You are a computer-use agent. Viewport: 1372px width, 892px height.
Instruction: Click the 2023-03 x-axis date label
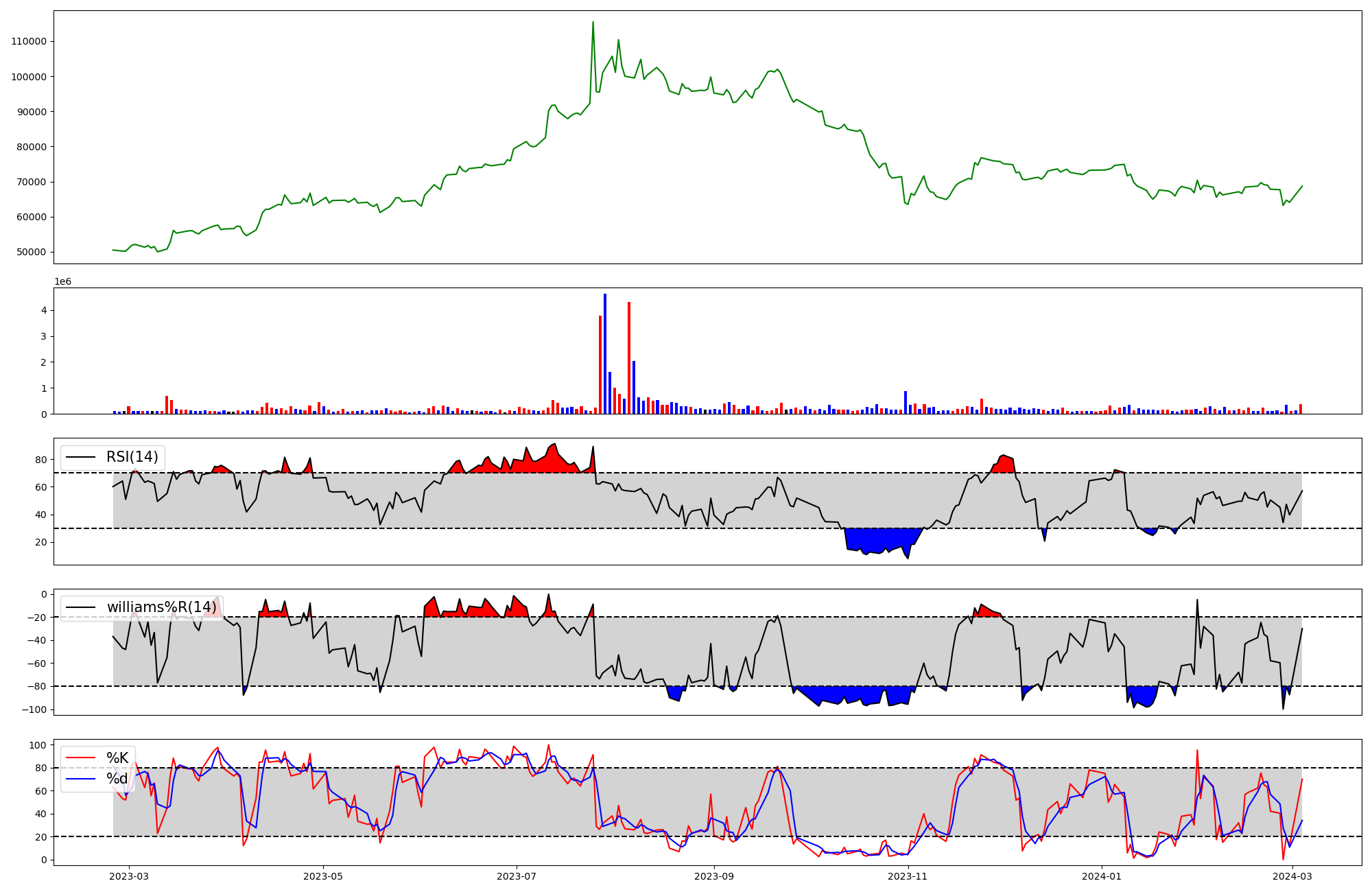coord(130,876)
